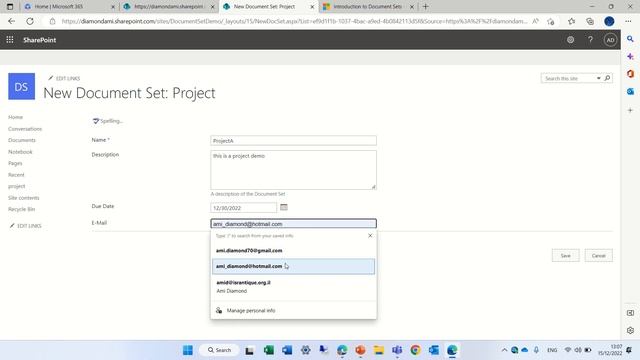Click EDIT LINKS below the left navigation
The height and width of the screenshot is (360, 640).
coord(26,226)
